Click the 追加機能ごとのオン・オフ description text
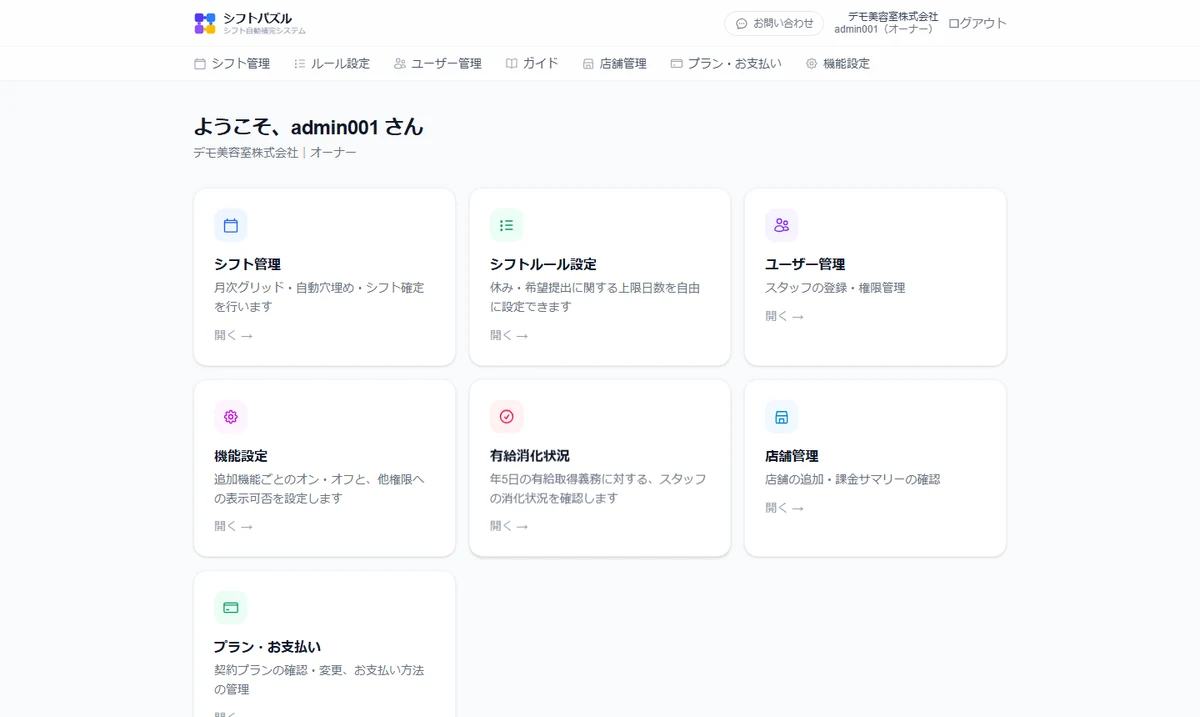Viewport: 1200px width, 717px height. click(x=319, y=488)
